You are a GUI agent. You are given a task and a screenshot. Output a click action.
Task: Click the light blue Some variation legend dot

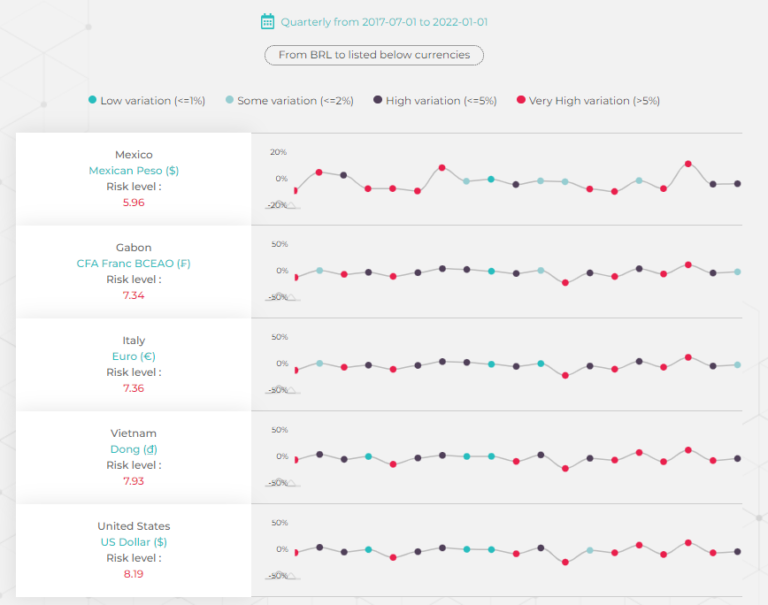click(230, 100)
